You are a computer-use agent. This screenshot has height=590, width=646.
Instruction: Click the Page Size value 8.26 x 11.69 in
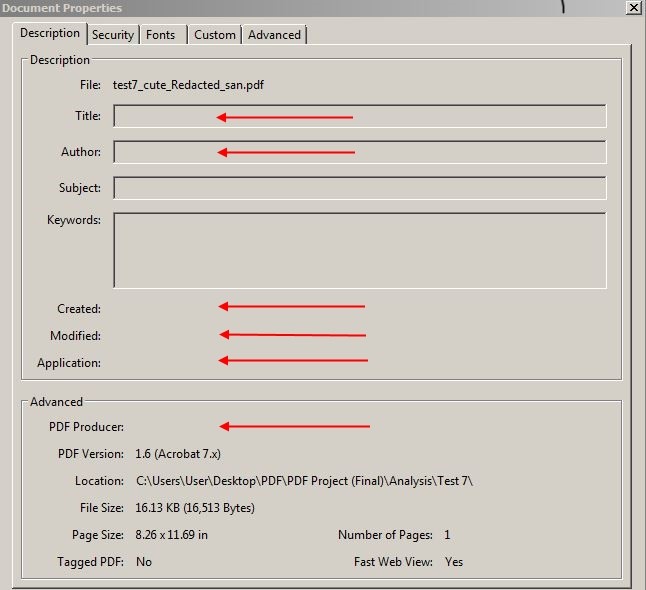(x=172, y=535)
